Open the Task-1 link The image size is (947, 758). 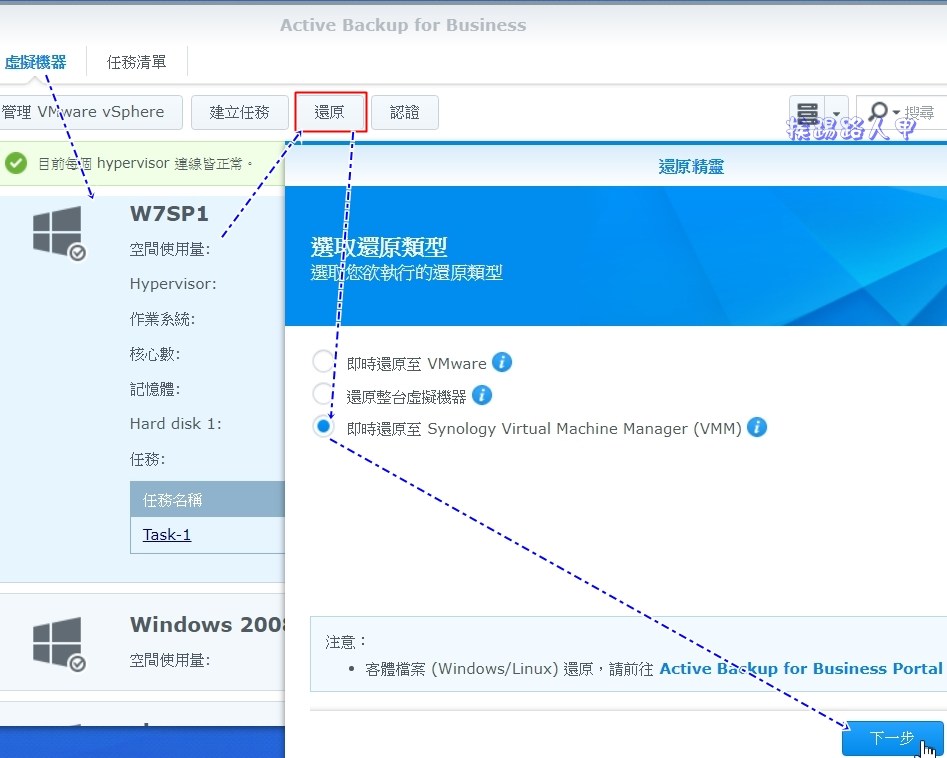coord(167,535)
